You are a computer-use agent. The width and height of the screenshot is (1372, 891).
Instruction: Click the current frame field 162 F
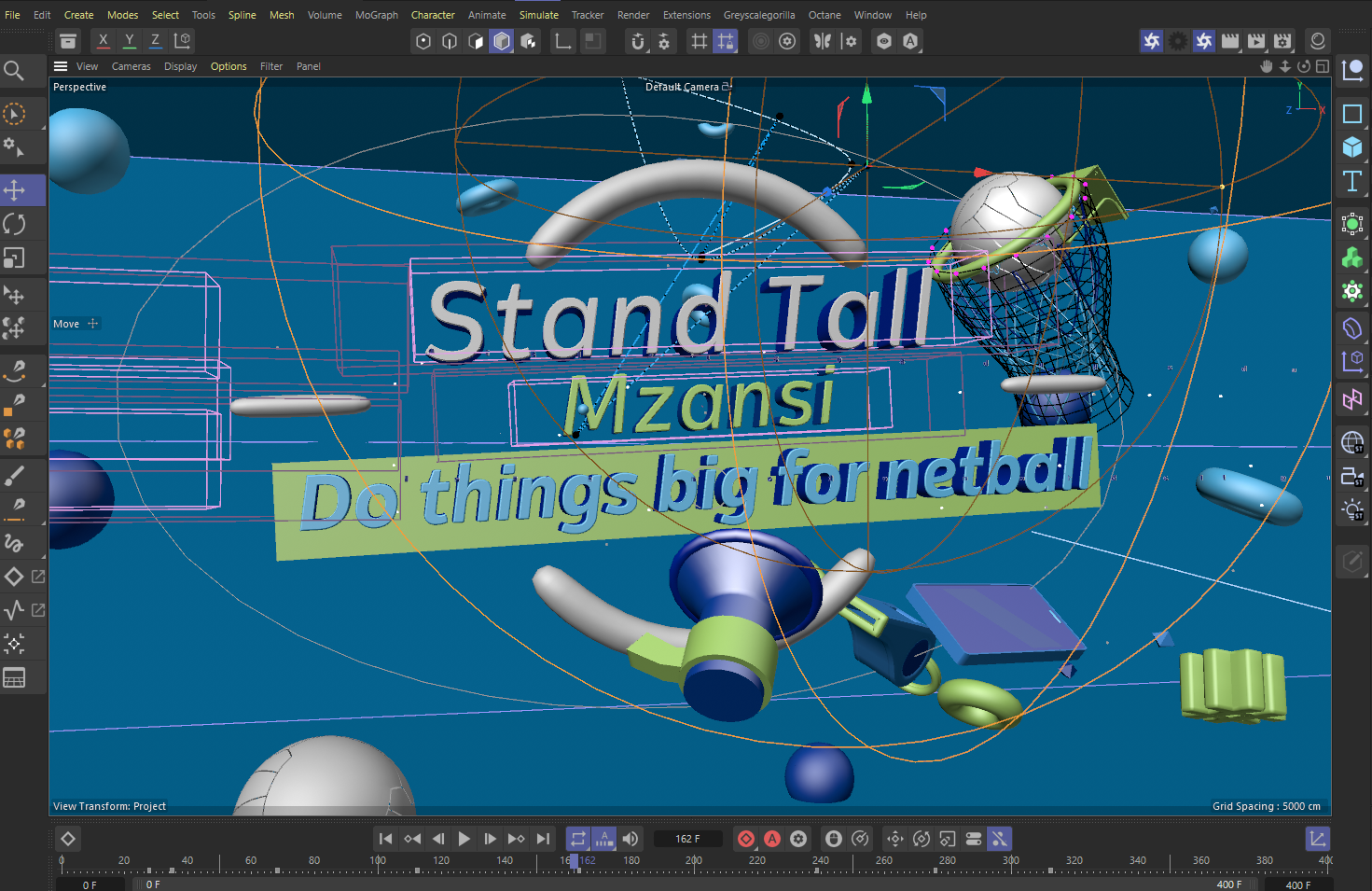688,839
